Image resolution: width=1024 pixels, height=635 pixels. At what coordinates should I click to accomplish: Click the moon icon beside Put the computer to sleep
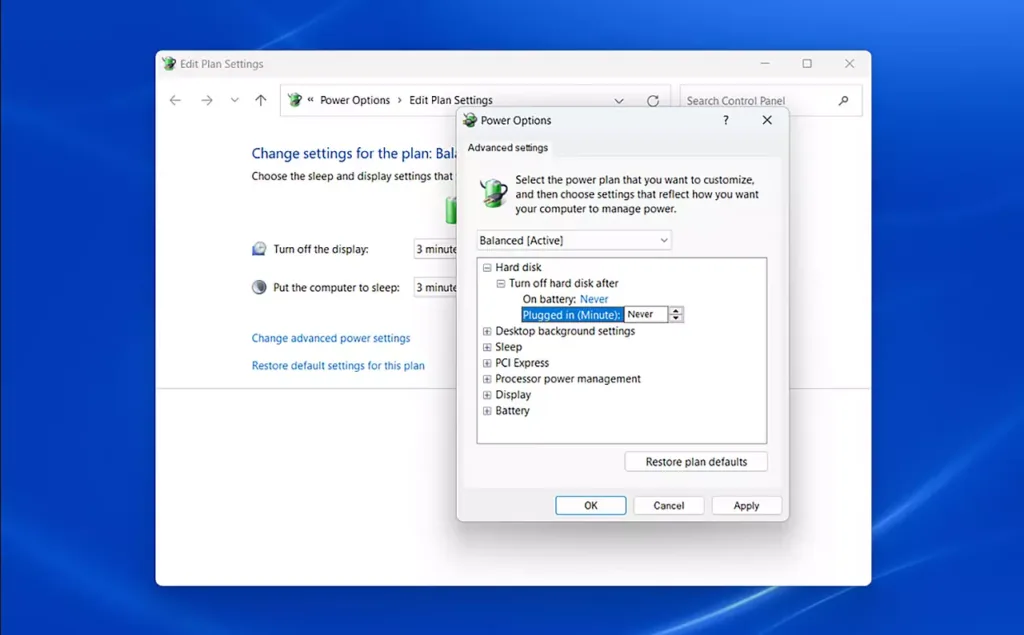point(259,287)
